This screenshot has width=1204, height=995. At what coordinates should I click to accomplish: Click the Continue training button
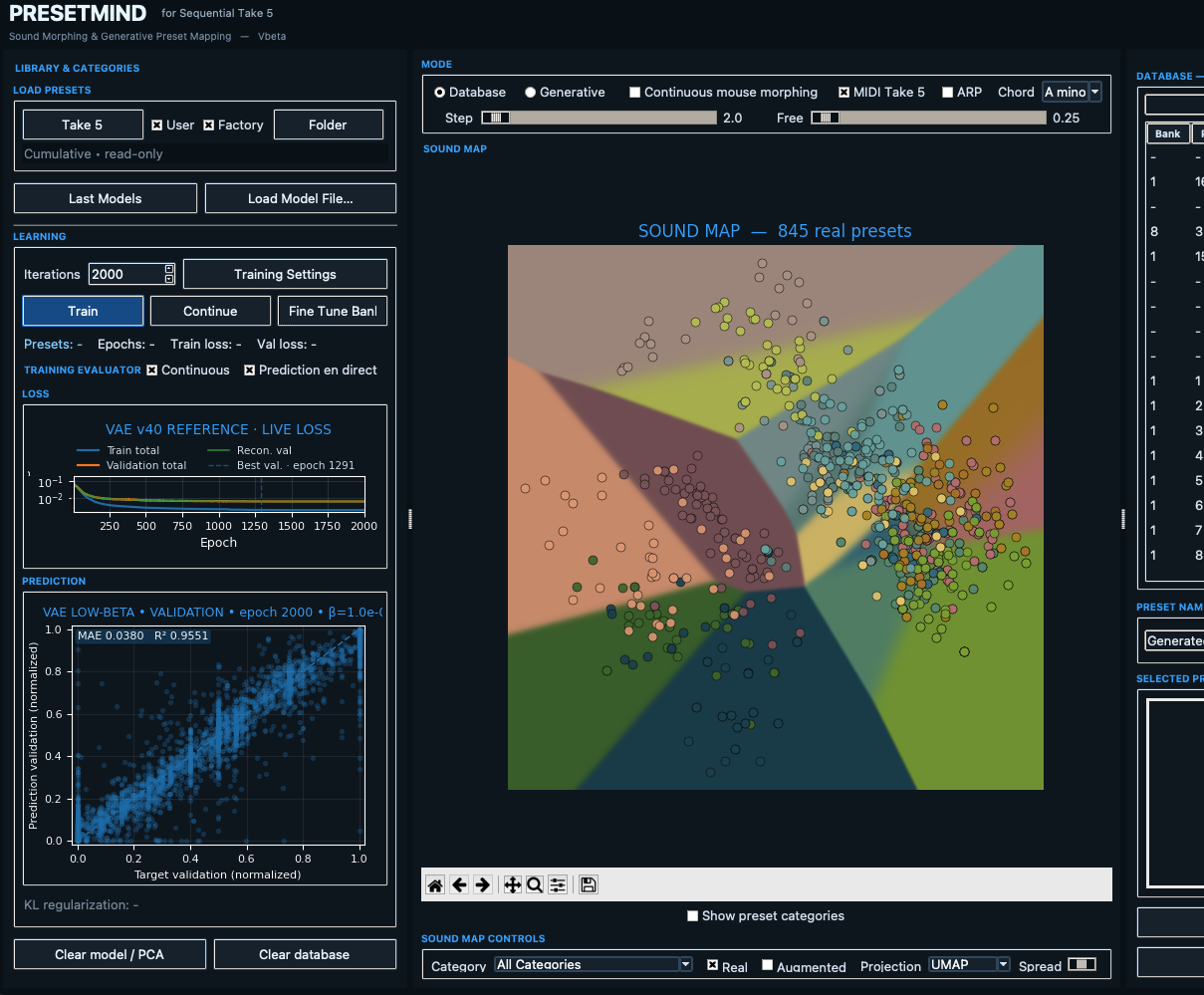210,311
